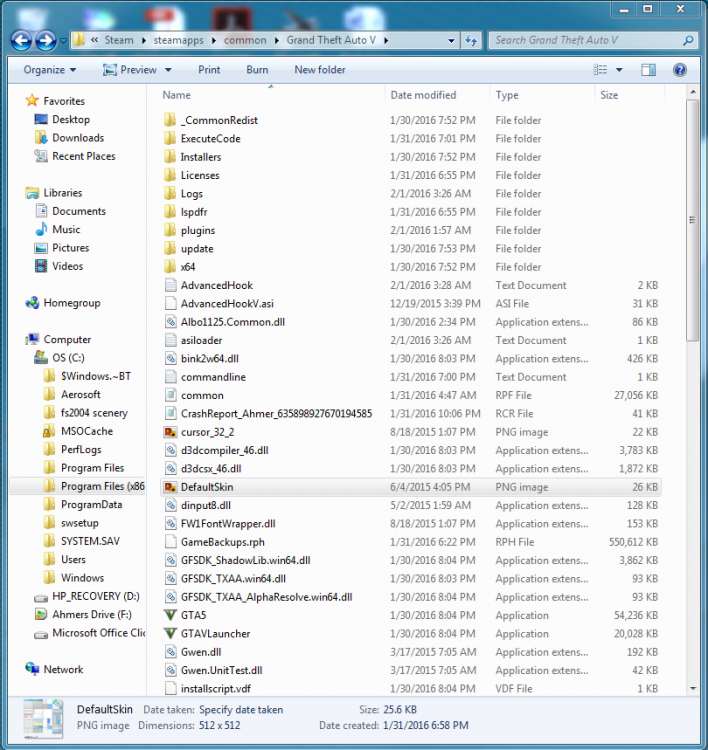Image resolution: width=708 pixels, height=750 pixels.
Task: Click the DefaultSkin PNG file icon
Action: [x=170, y=487]
